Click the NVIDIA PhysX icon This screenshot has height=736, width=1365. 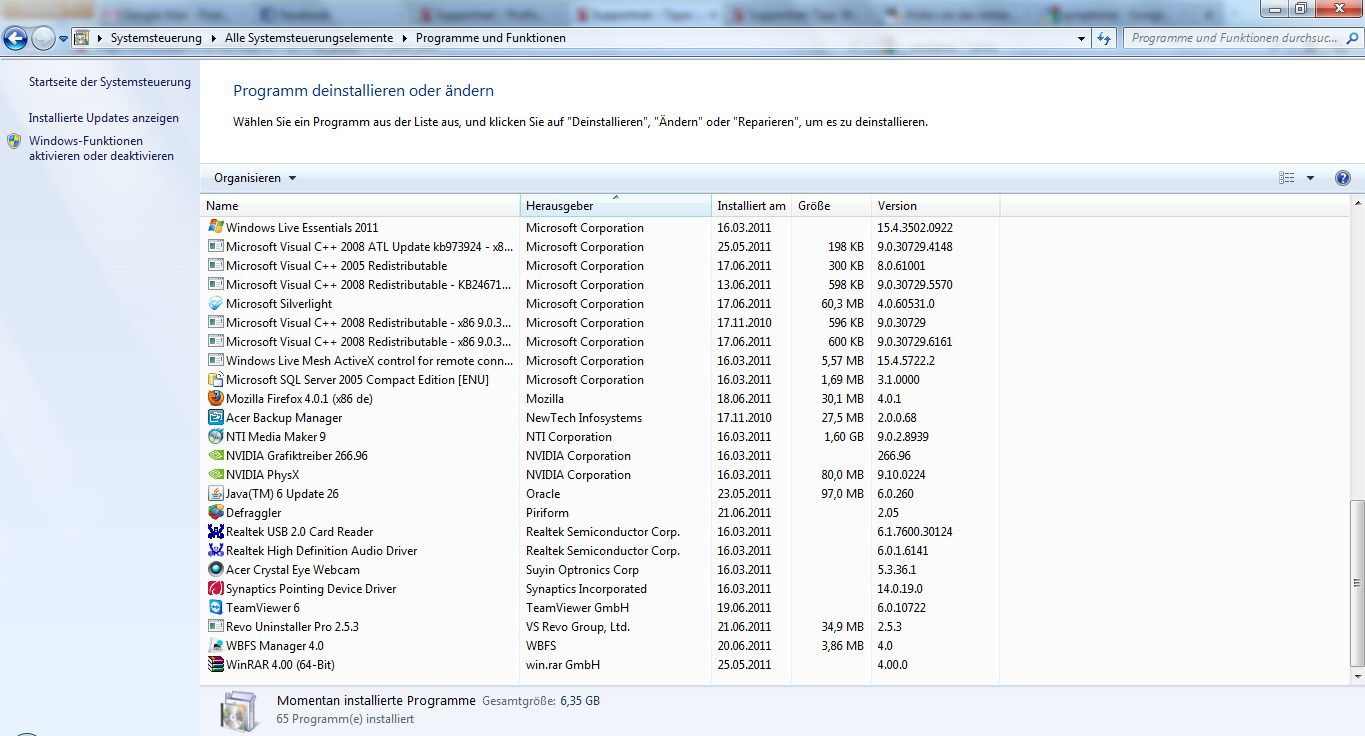click(215, 474)
